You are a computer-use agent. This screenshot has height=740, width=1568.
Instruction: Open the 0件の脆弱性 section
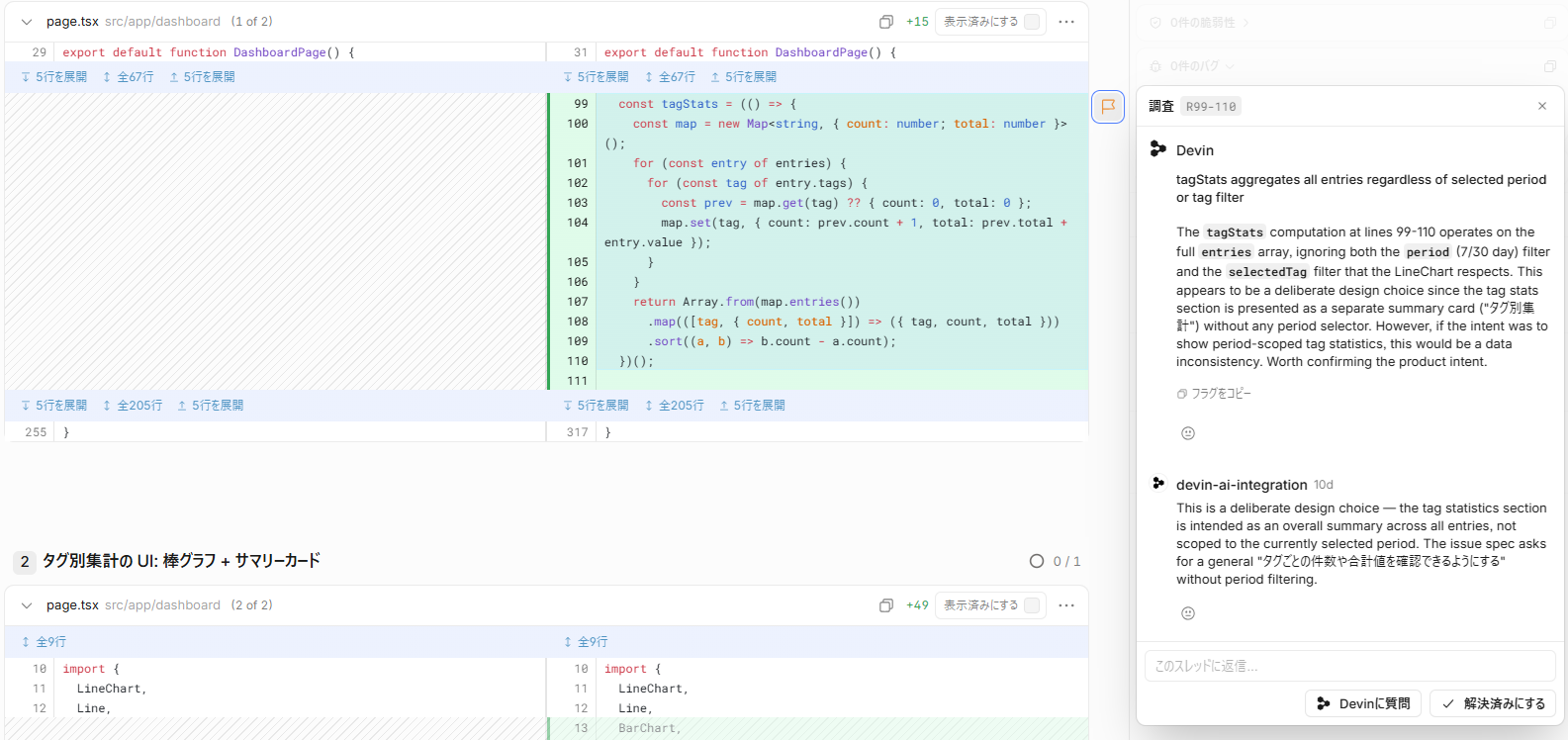pyautogui.click(x=1201, y=23)
